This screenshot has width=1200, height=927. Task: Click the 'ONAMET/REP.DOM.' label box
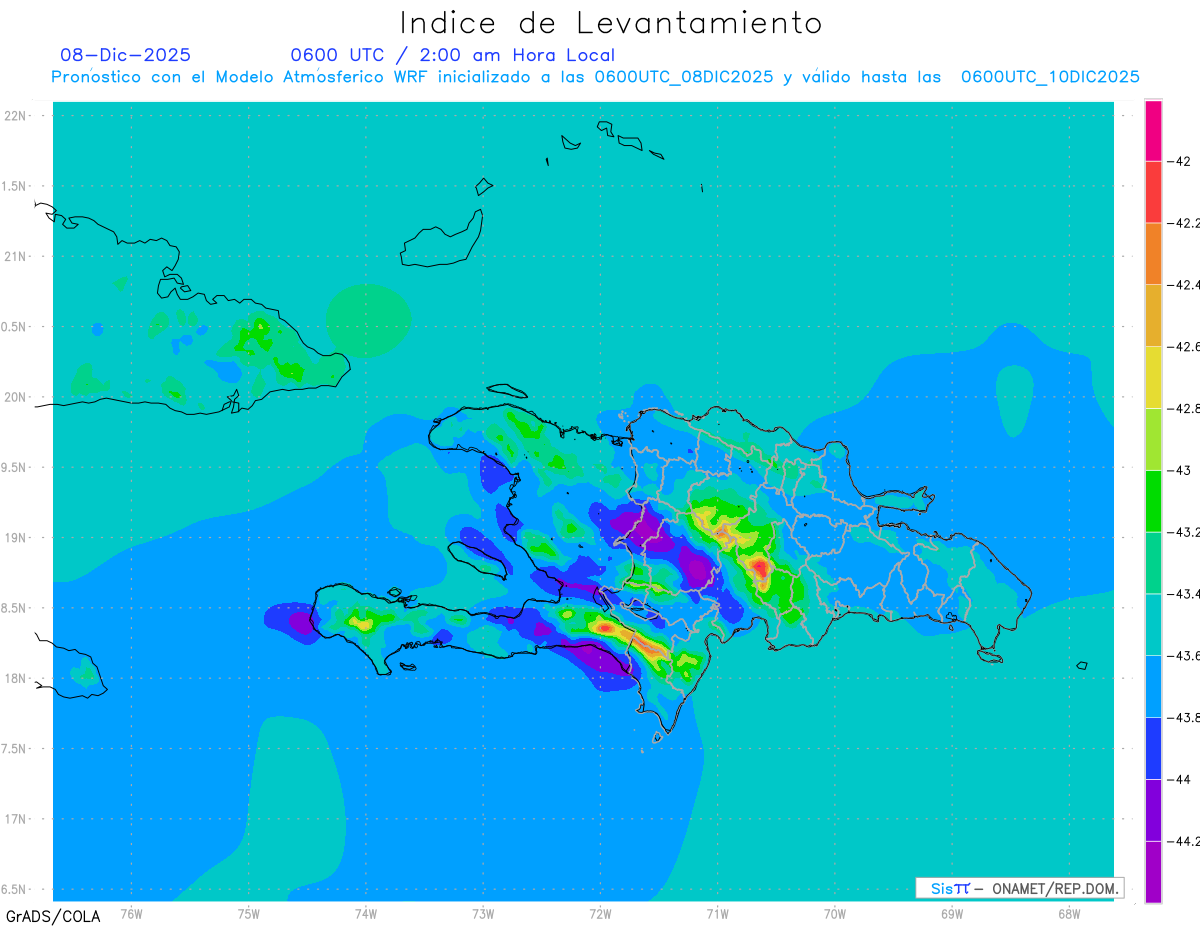[x=1020, y=888]
